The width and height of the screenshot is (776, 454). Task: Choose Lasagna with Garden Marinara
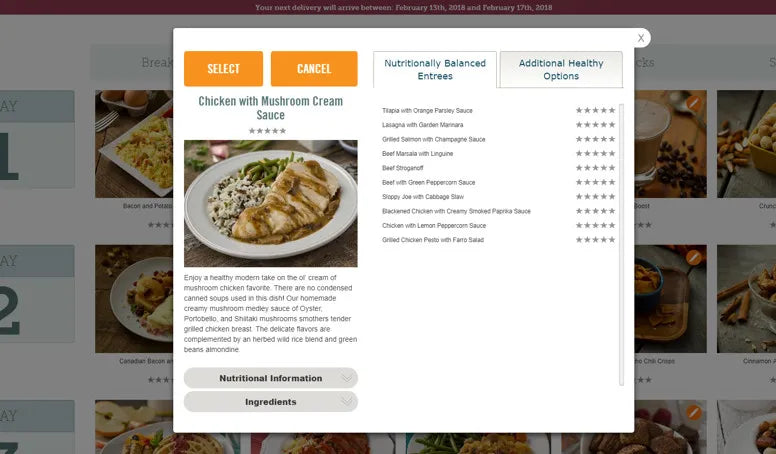pyautogui.click(x=423, y=125)
